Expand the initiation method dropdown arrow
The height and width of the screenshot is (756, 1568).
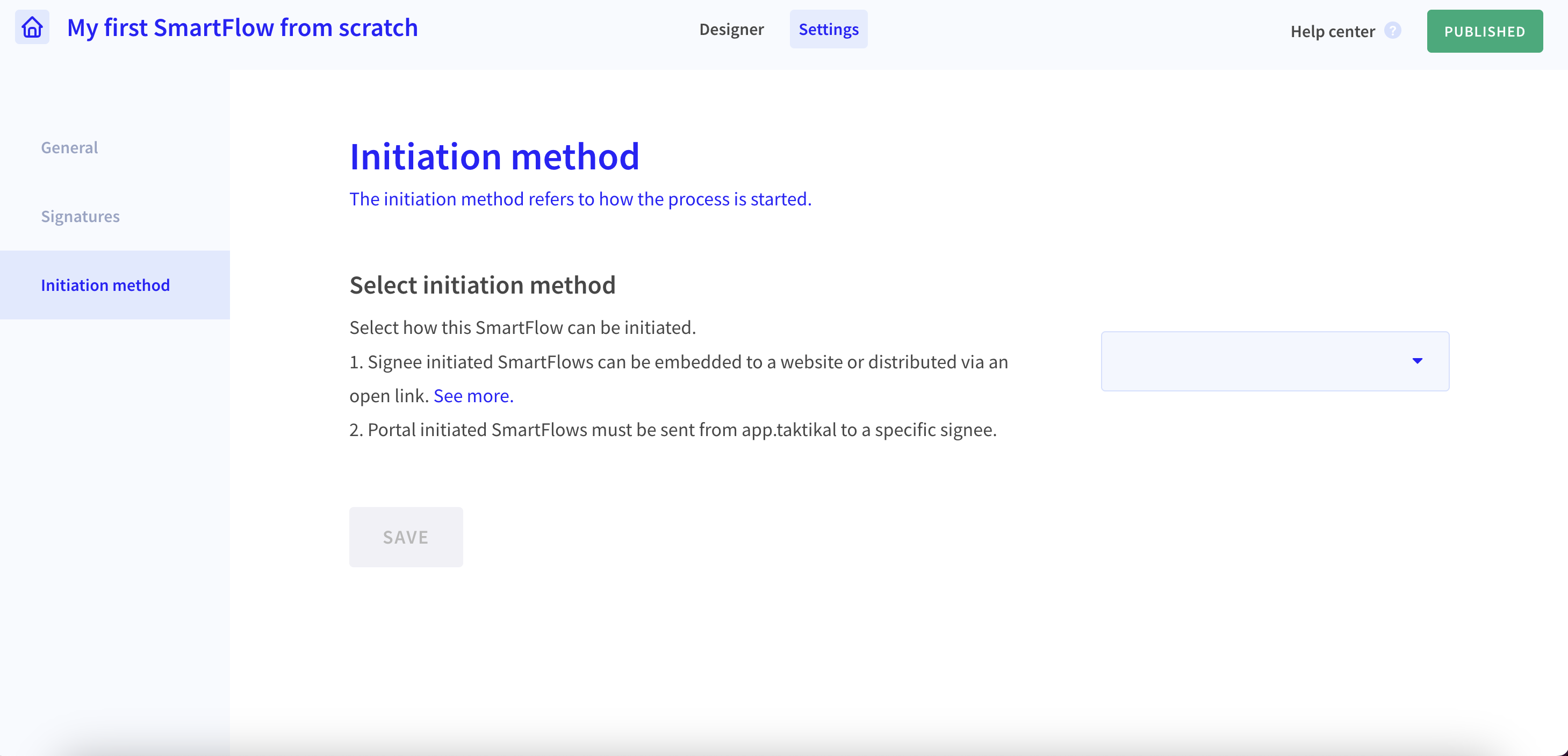(x=1417, y=361)
